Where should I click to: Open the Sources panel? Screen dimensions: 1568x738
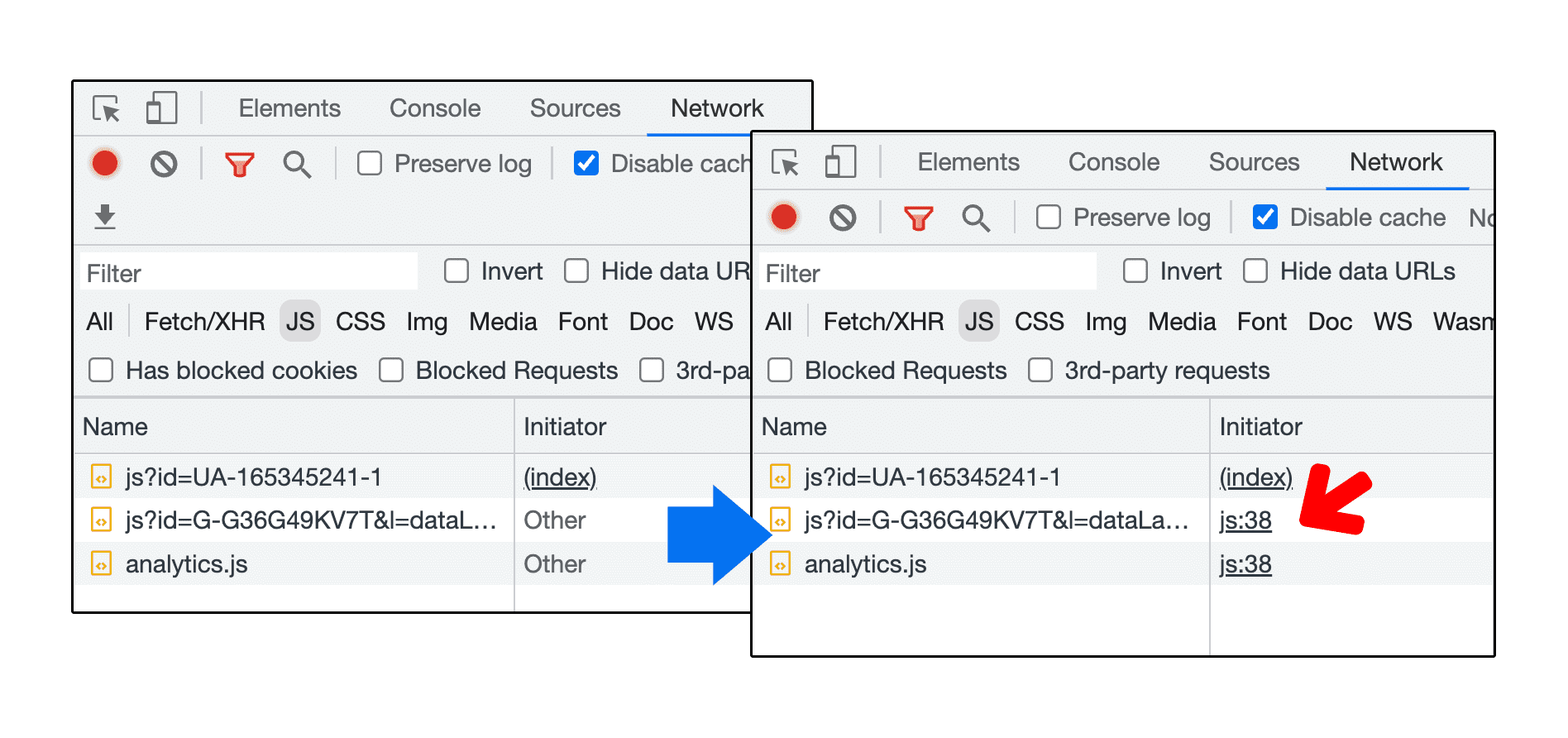tap(1254, 162)
